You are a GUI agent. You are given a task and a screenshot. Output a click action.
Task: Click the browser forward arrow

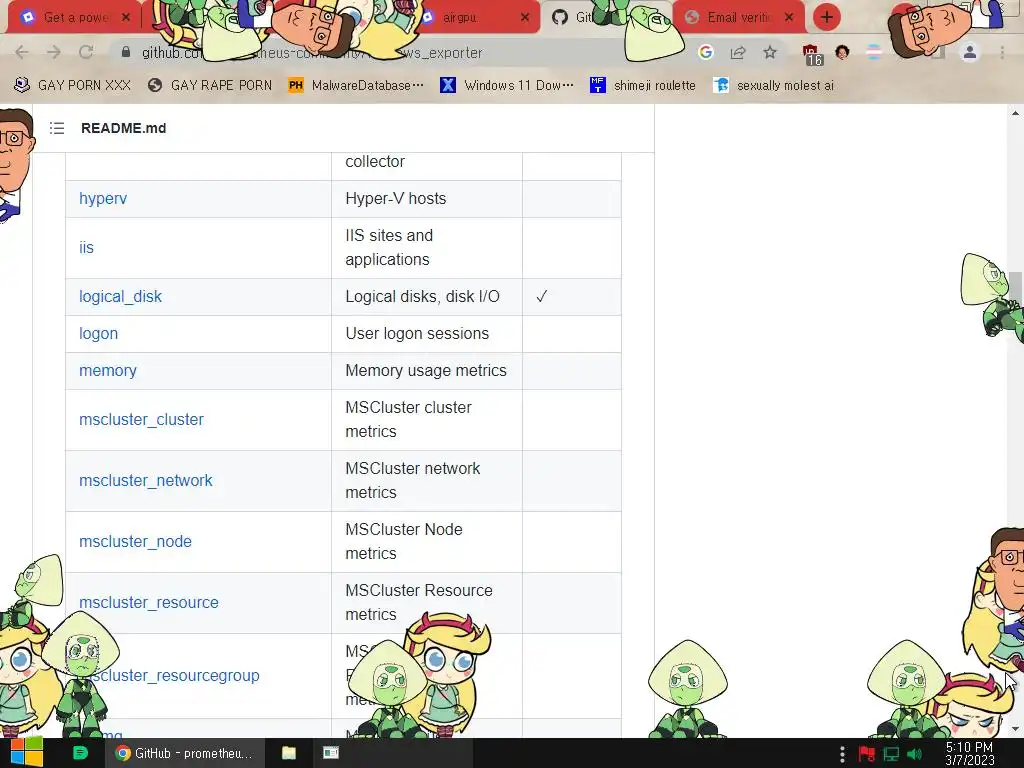[x=54, y=52]
